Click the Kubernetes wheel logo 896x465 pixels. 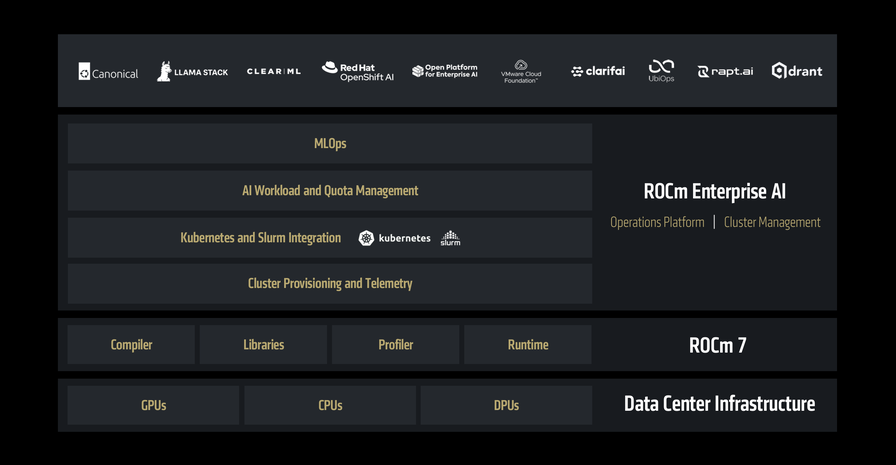366,238
